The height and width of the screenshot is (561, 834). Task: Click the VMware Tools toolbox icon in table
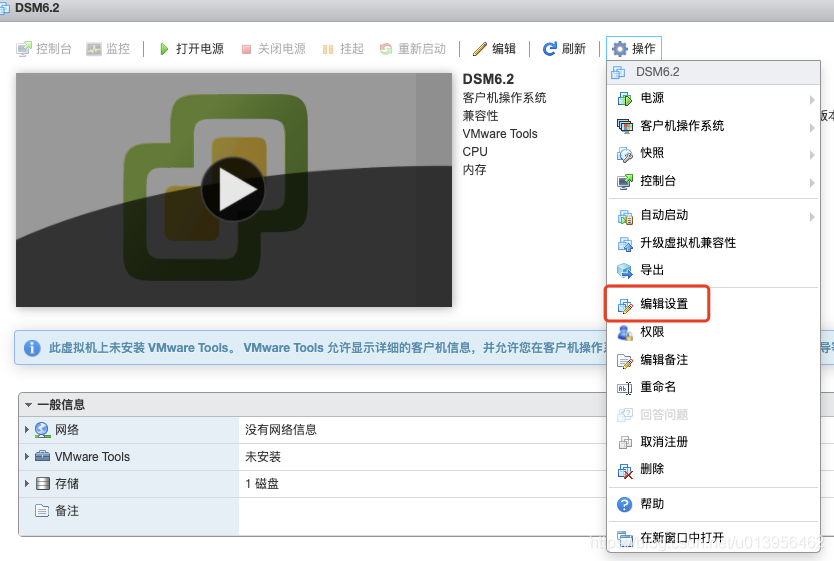point(43,456)
